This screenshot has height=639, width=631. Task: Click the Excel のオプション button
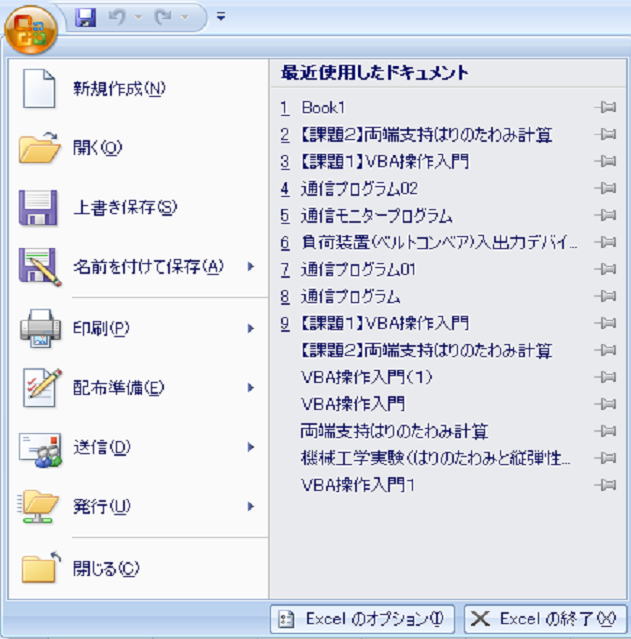click(x=362, y=619)
